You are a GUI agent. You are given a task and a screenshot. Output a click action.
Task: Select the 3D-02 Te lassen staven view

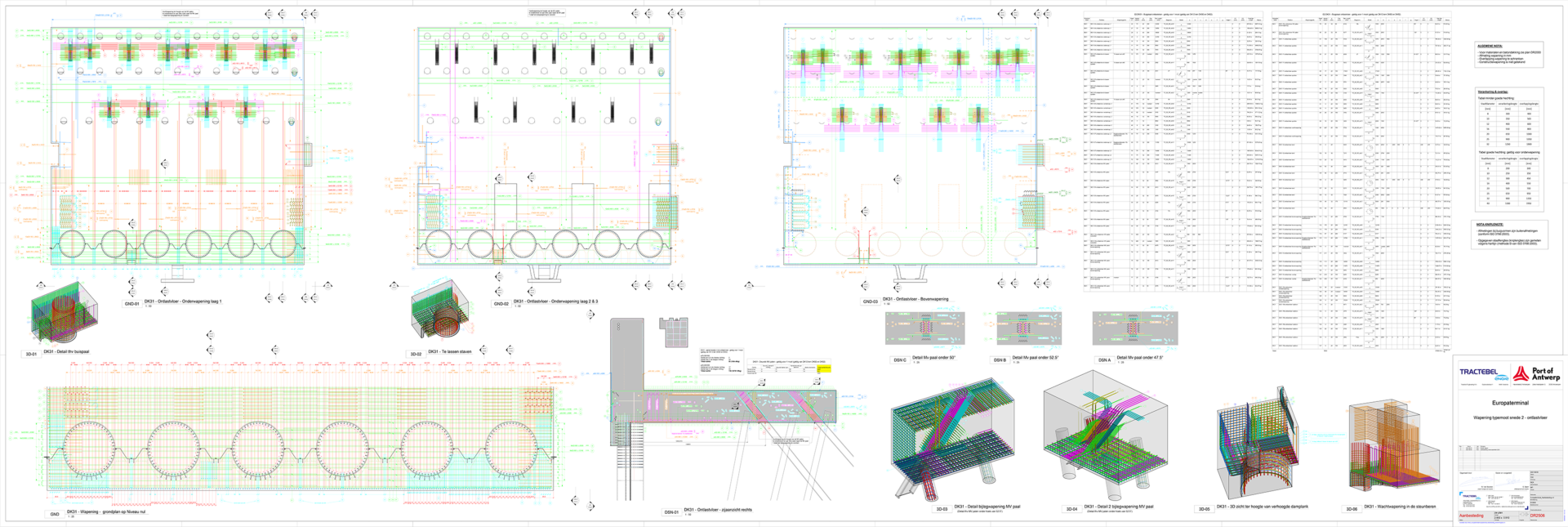coord(441,313)
